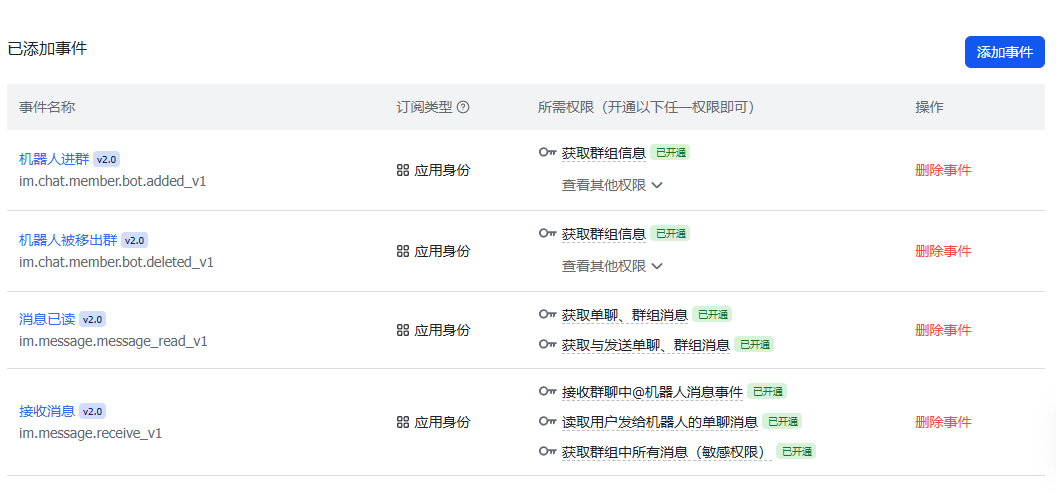Screen dimensions: 1056x493
Task: Click the grid icon in 消息已读 row
Action: pos(403,330)
